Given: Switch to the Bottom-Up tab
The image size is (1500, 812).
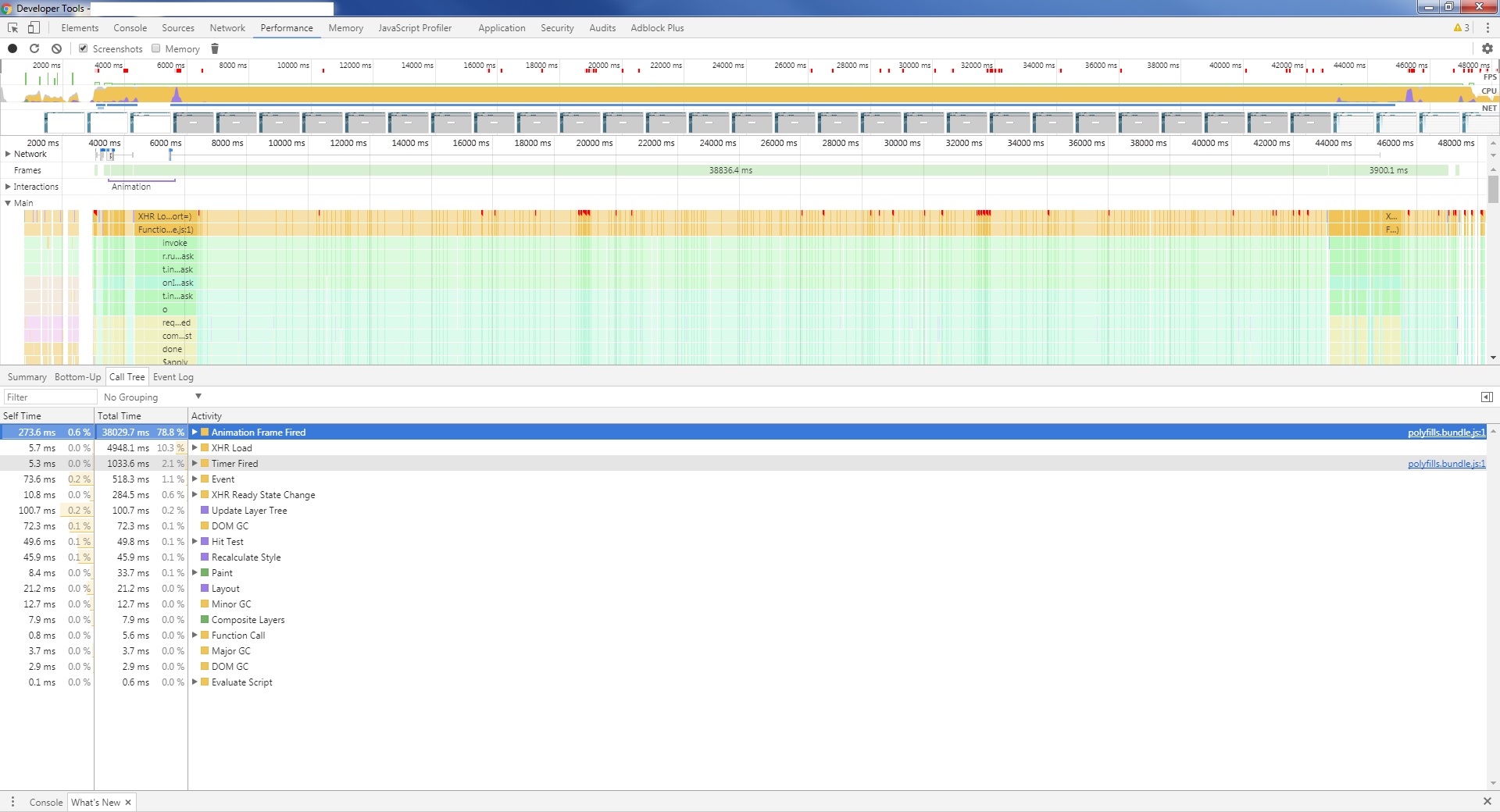Looking at the screenshot, I should (77, 377).
